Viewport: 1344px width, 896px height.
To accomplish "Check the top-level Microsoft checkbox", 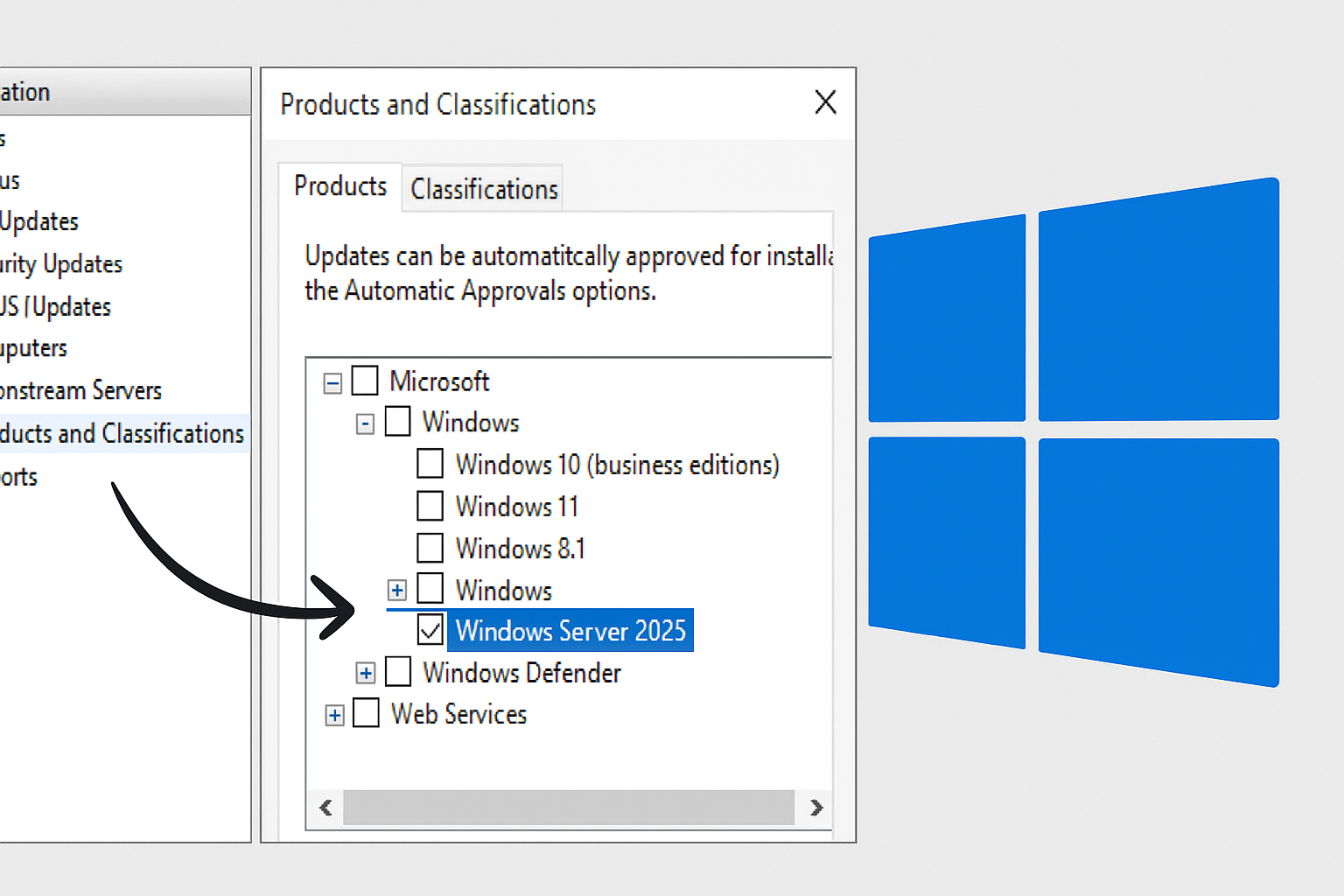I will pos(365,381).
